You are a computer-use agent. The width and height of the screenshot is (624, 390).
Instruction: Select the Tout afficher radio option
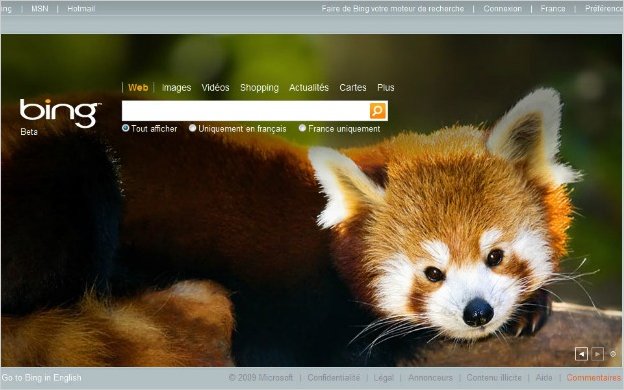[x=125, y=128]
